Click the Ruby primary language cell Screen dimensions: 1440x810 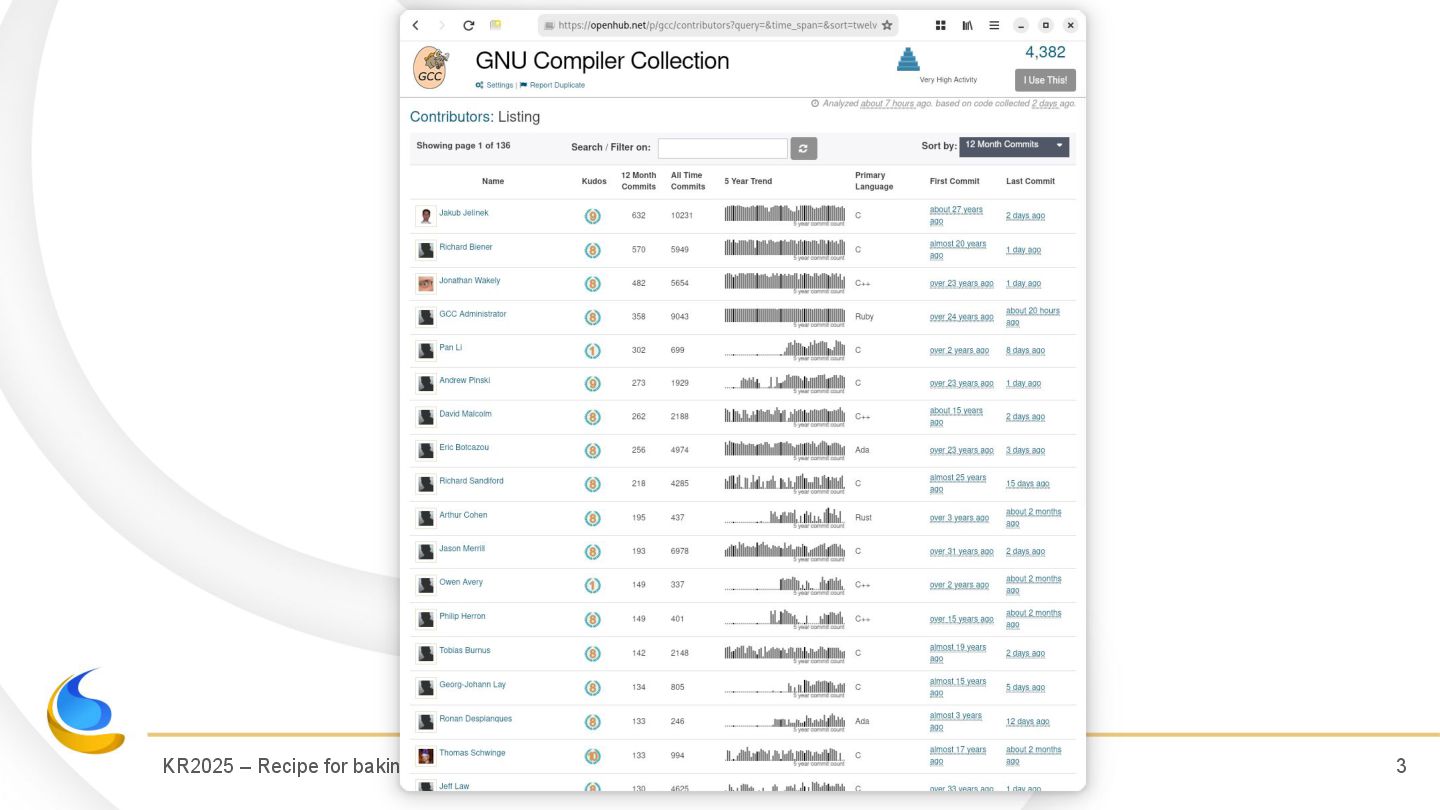point(864,317)
